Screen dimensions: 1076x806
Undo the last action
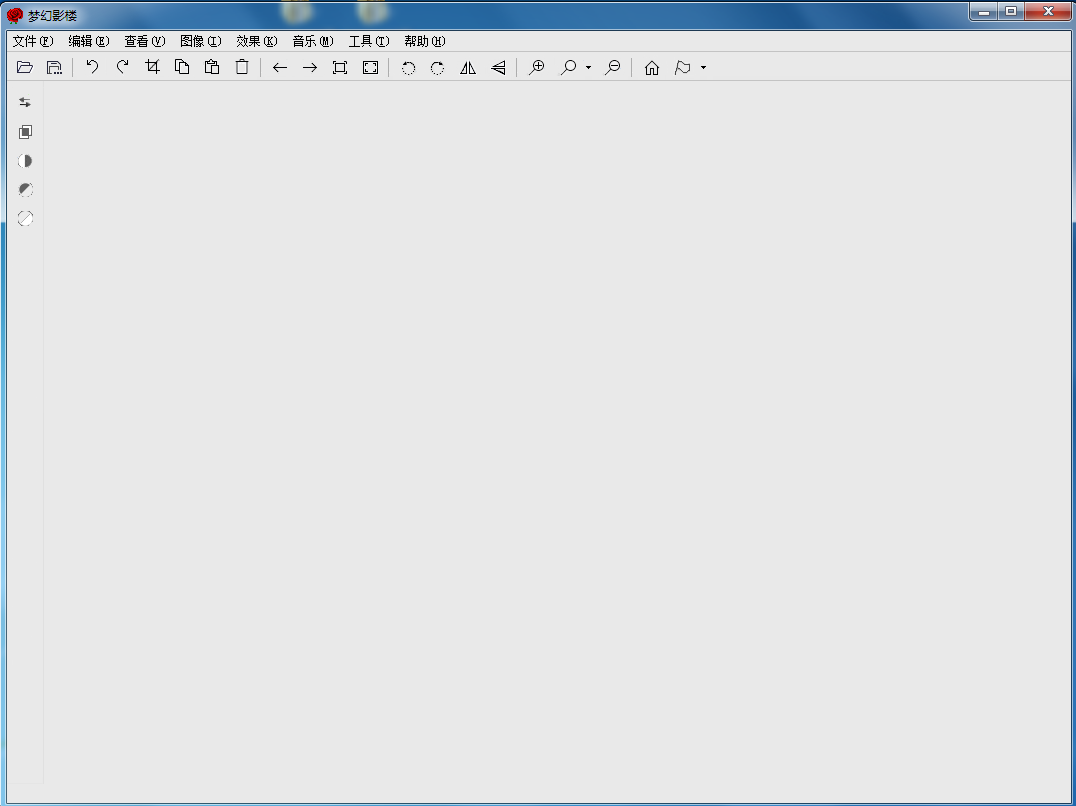(92, 67)
